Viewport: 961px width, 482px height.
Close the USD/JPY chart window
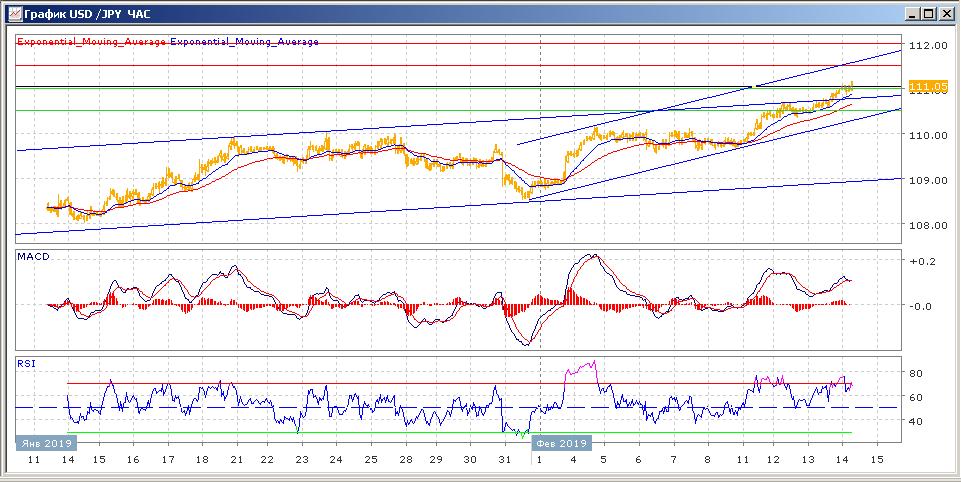tap(945, 13)
